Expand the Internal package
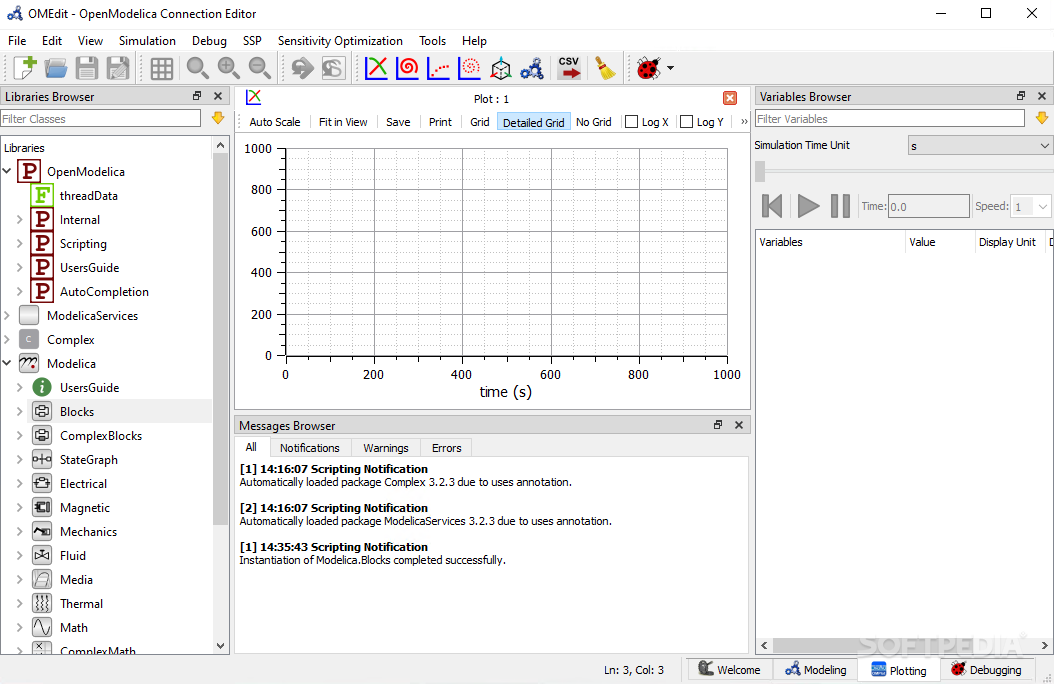The width and height of the screenshot is (1054, 684). click(x=19, y=220)
